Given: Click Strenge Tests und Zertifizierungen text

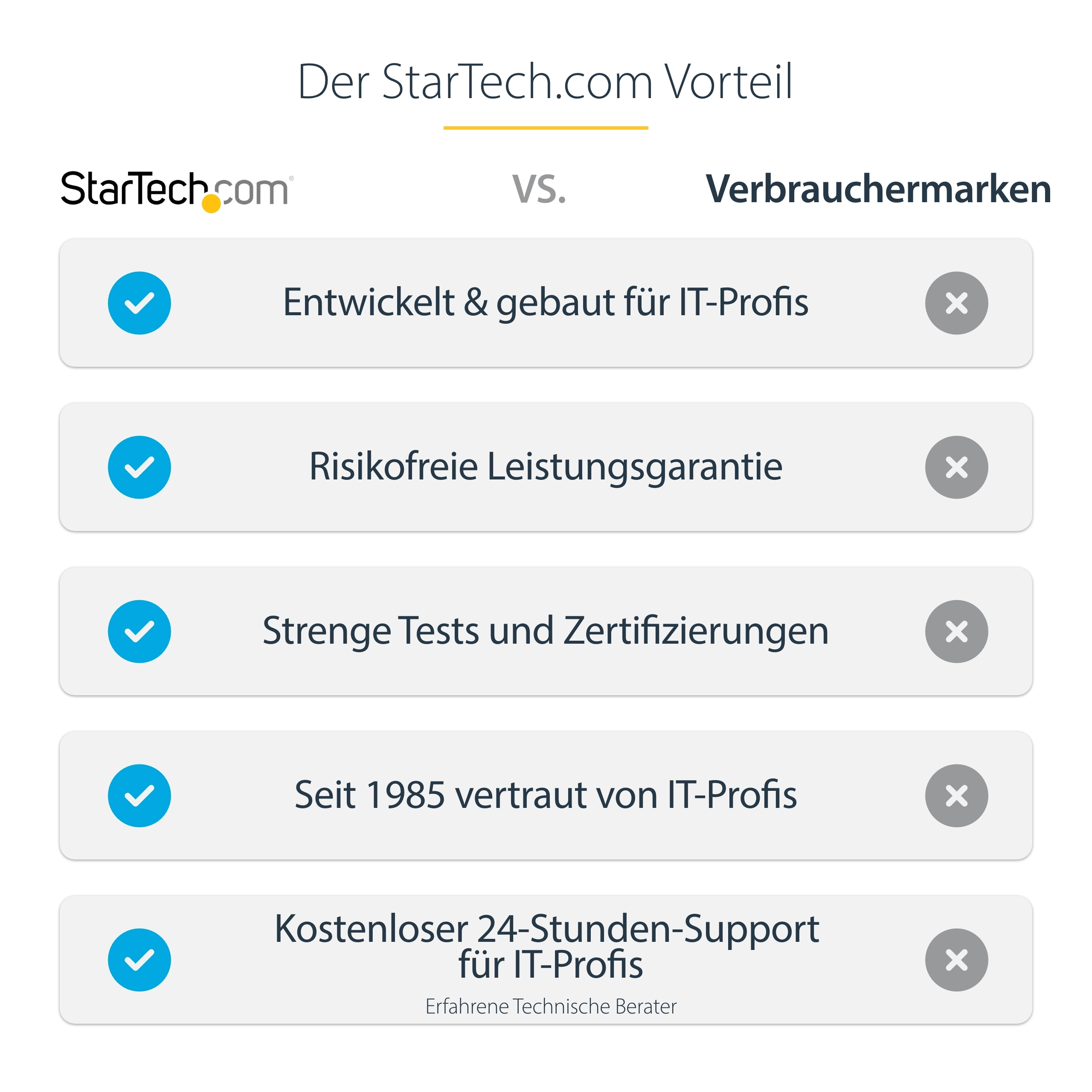Looking at the screenshot, I should [x=546, y=631].
